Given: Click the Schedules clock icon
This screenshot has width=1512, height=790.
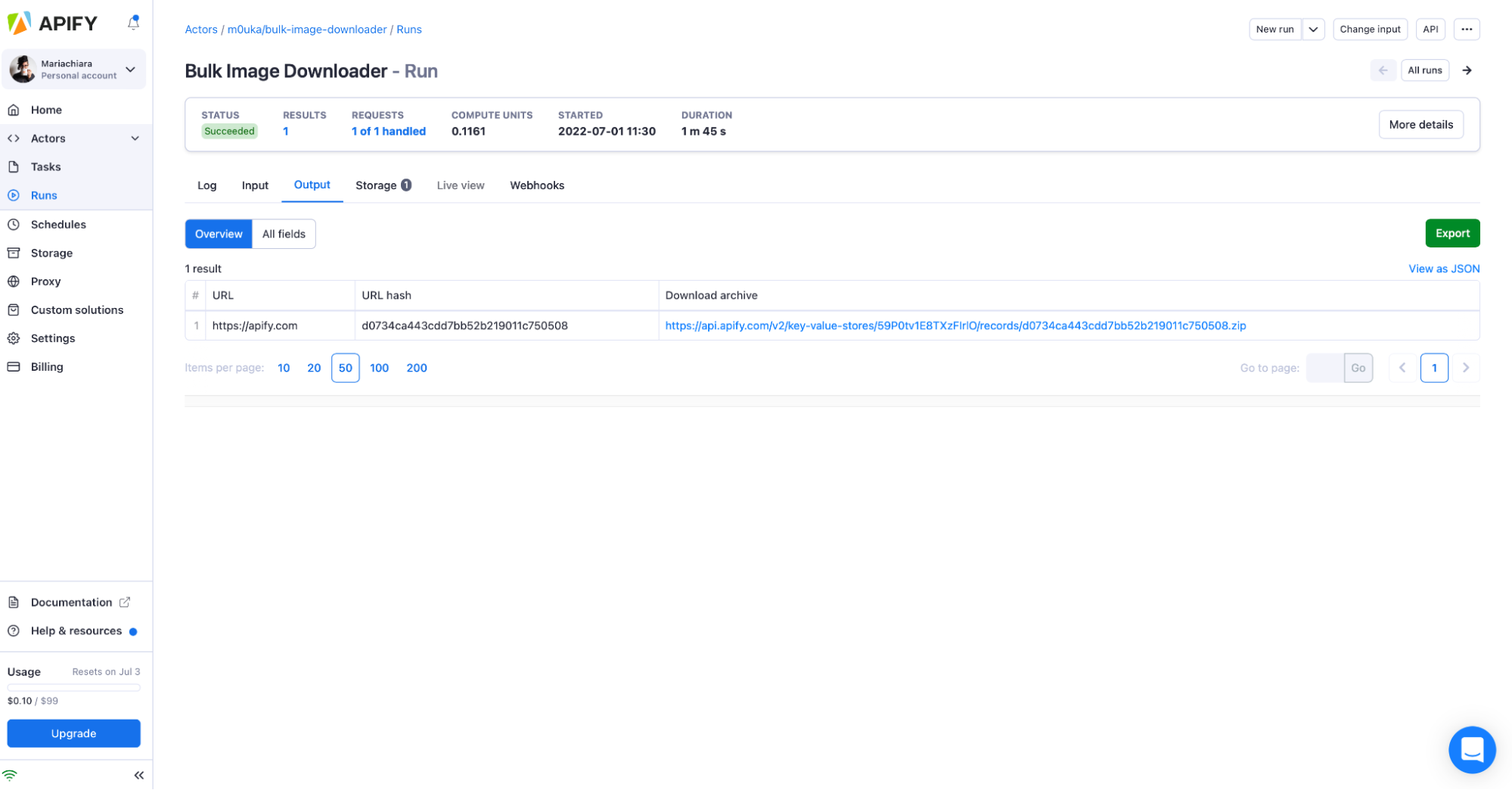Looking at the screenshot, I should click(x=14, y=224).
